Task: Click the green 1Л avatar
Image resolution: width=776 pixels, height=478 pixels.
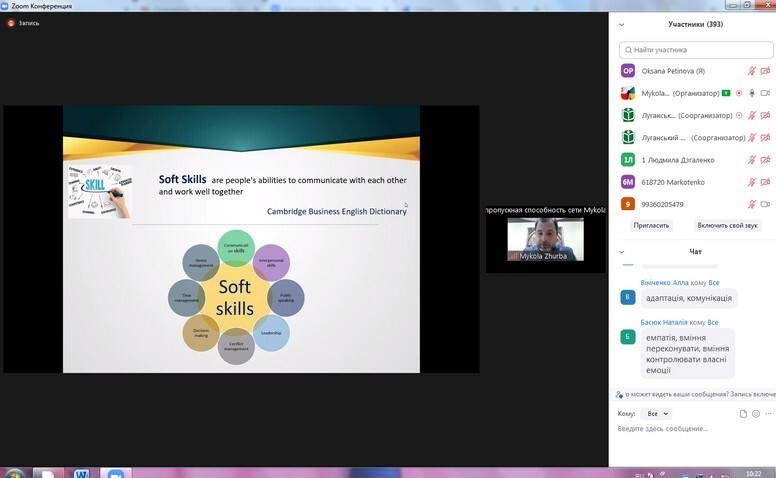Action: pos(628,160)
